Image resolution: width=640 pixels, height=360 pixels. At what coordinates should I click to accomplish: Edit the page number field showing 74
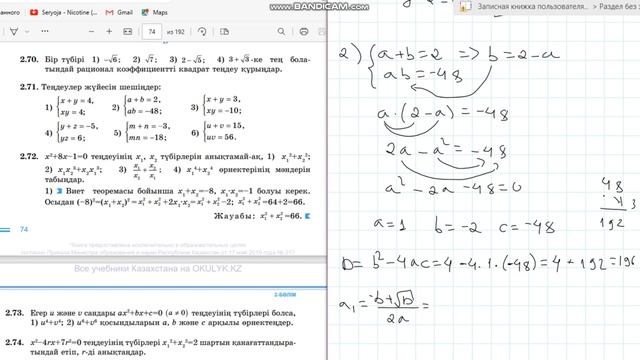152,31
